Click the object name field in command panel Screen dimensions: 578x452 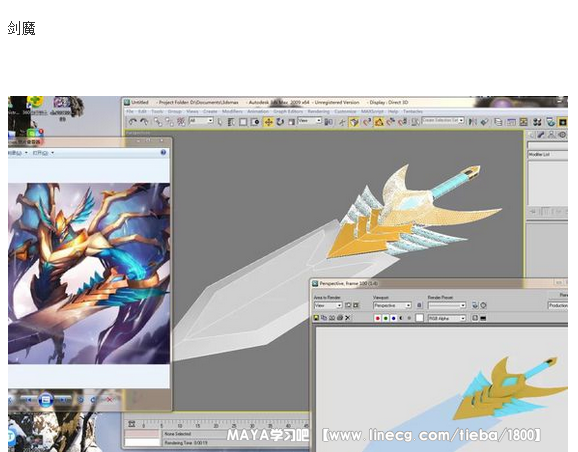click(x=548, y=145)
